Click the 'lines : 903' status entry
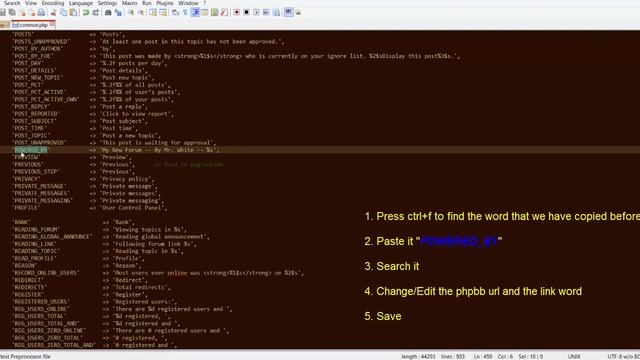Viewport: 640px width, 360px height. click(453, 356)
